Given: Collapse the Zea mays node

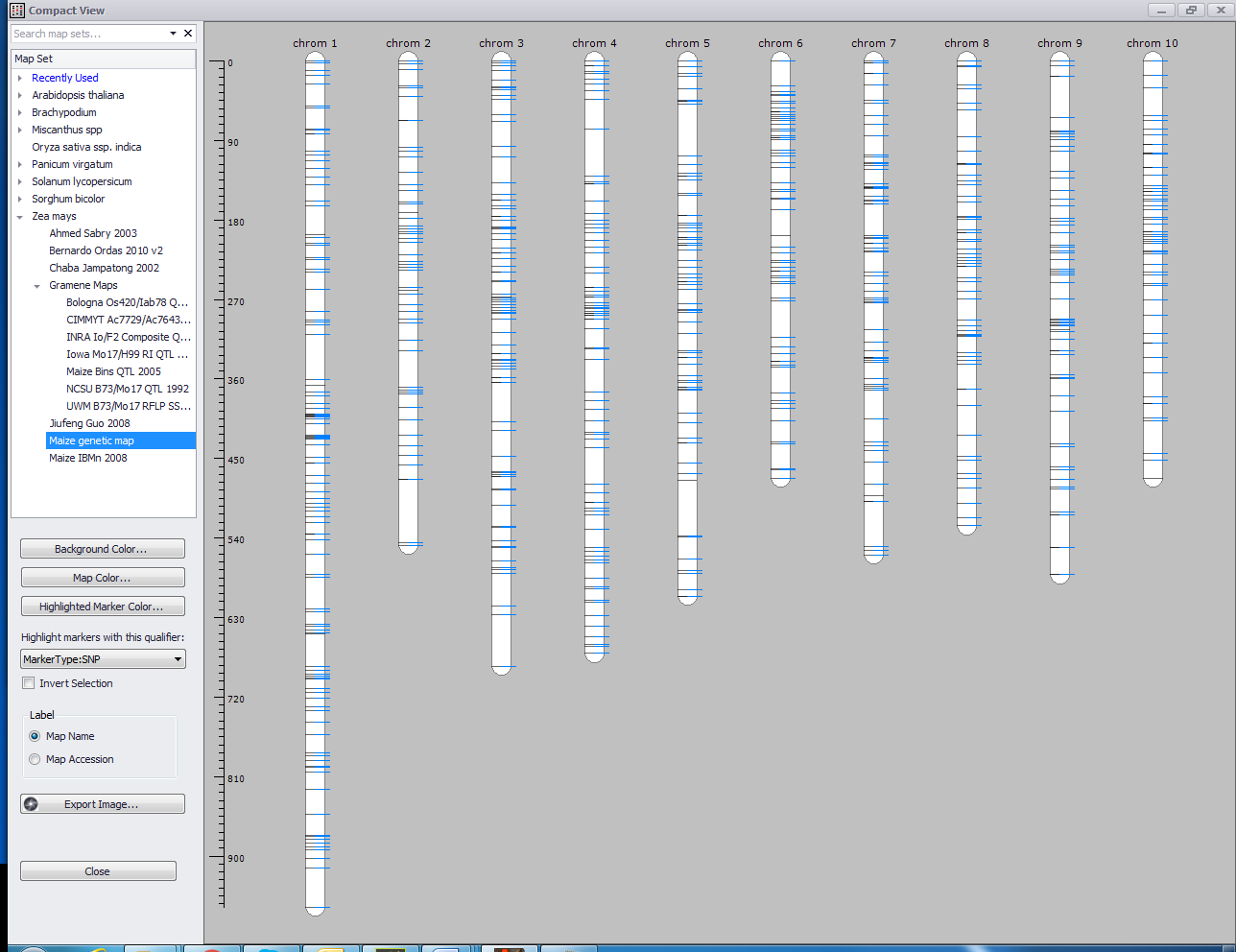Looking at the screenshot, I should pos(20,216).
